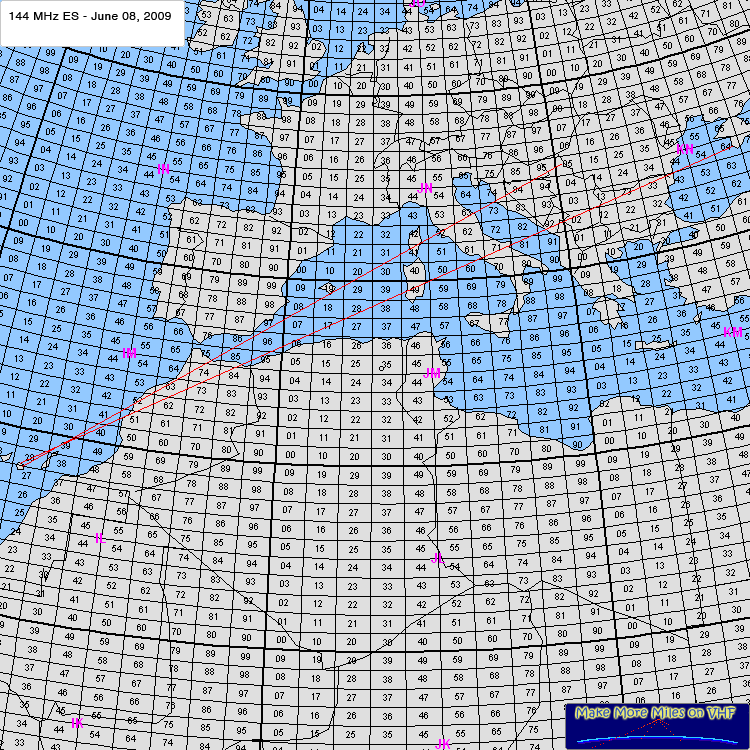
Task: Select the magenta IM field marker
Action: (129, 353)
